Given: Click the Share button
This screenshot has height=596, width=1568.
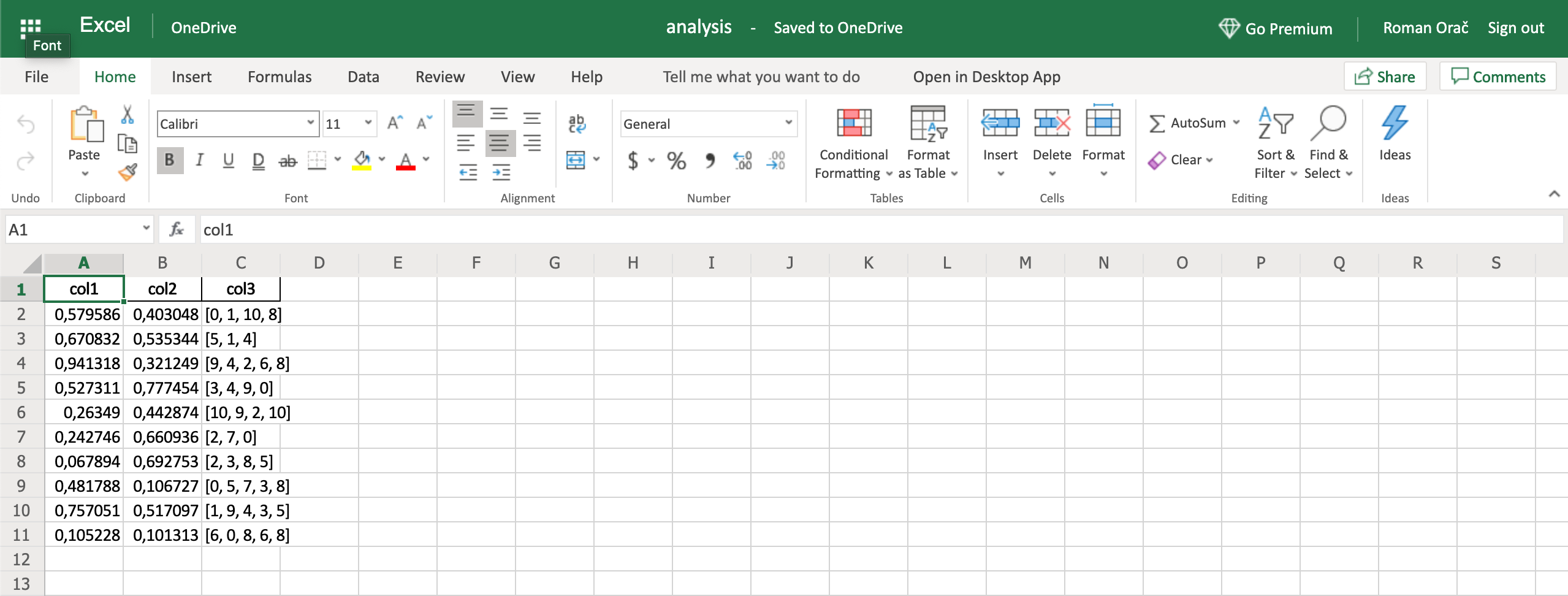Looking at the screenshot, I should click(x=1385, y=77).
